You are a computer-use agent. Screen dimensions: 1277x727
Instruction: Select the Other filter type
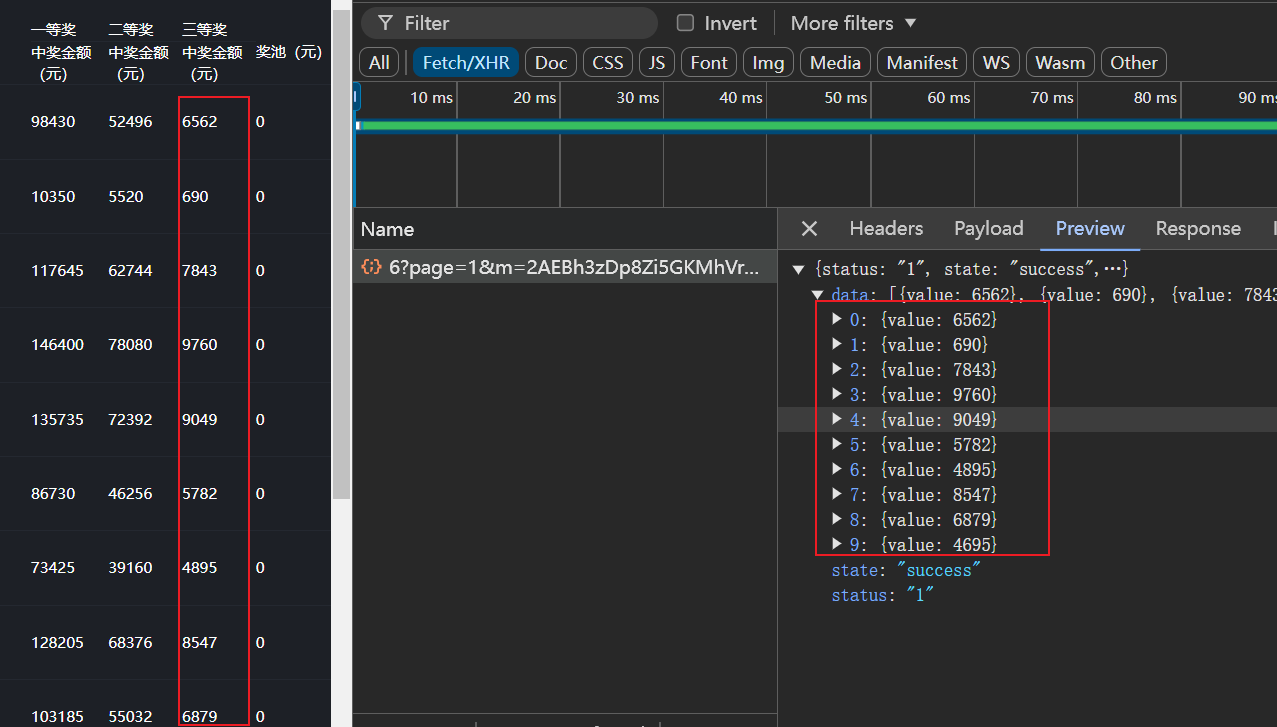[x=1134, y=62]
